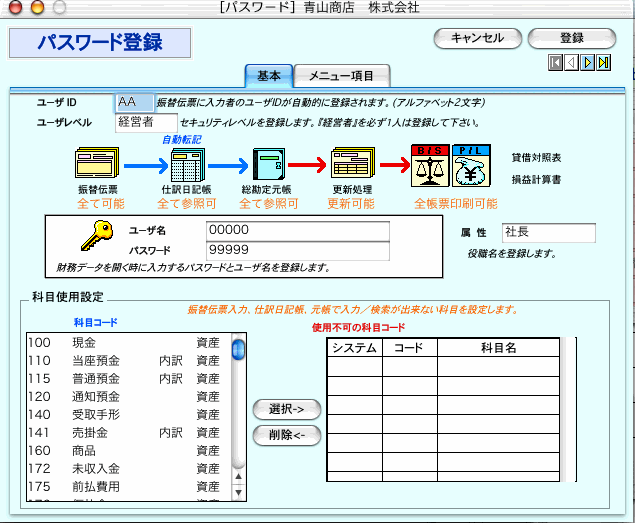Click the B/S balance sheet icon

tap(429, 163)
